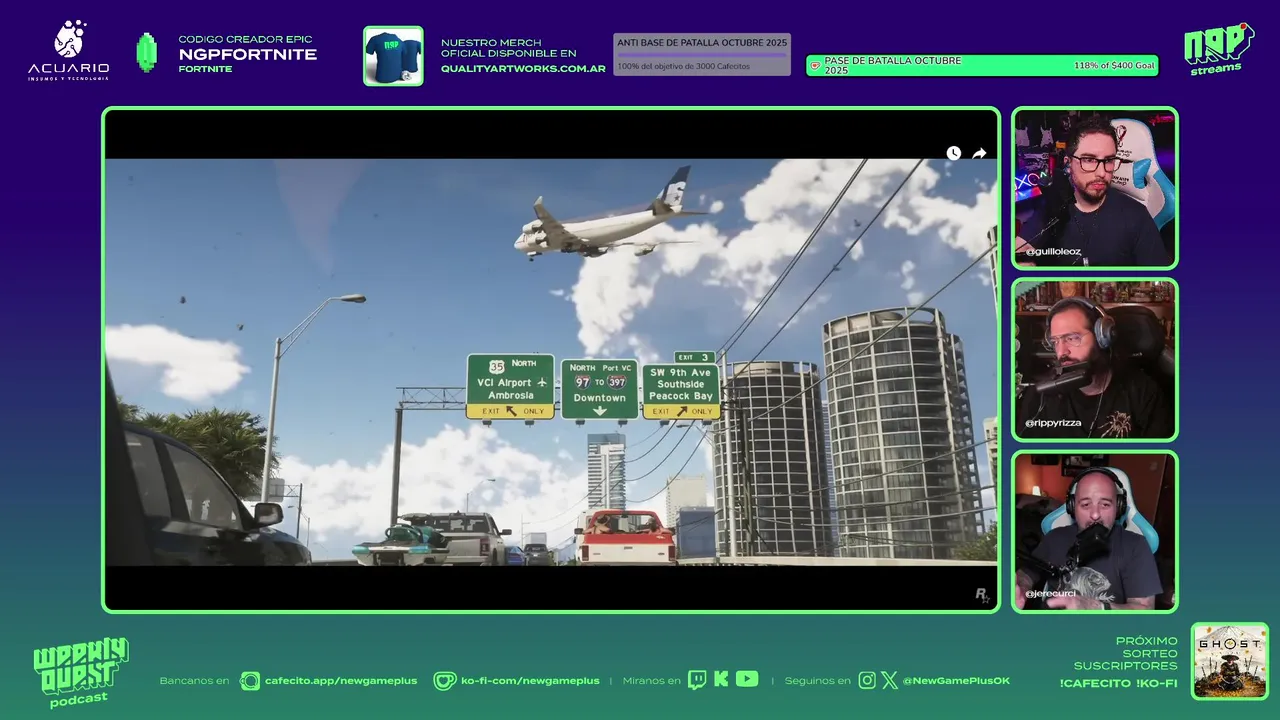
Task: Select the @jerecurci webcam feed
Action: (1095, 531)
